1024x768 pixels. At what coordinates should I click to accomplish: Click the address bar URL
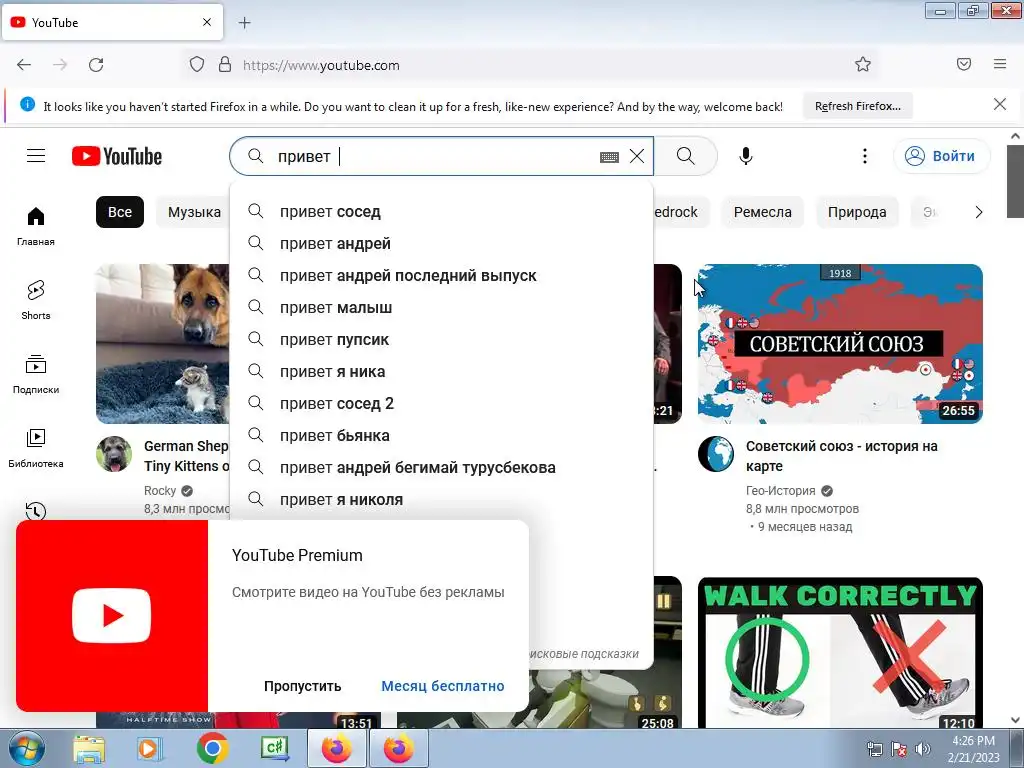click(321, 65)
